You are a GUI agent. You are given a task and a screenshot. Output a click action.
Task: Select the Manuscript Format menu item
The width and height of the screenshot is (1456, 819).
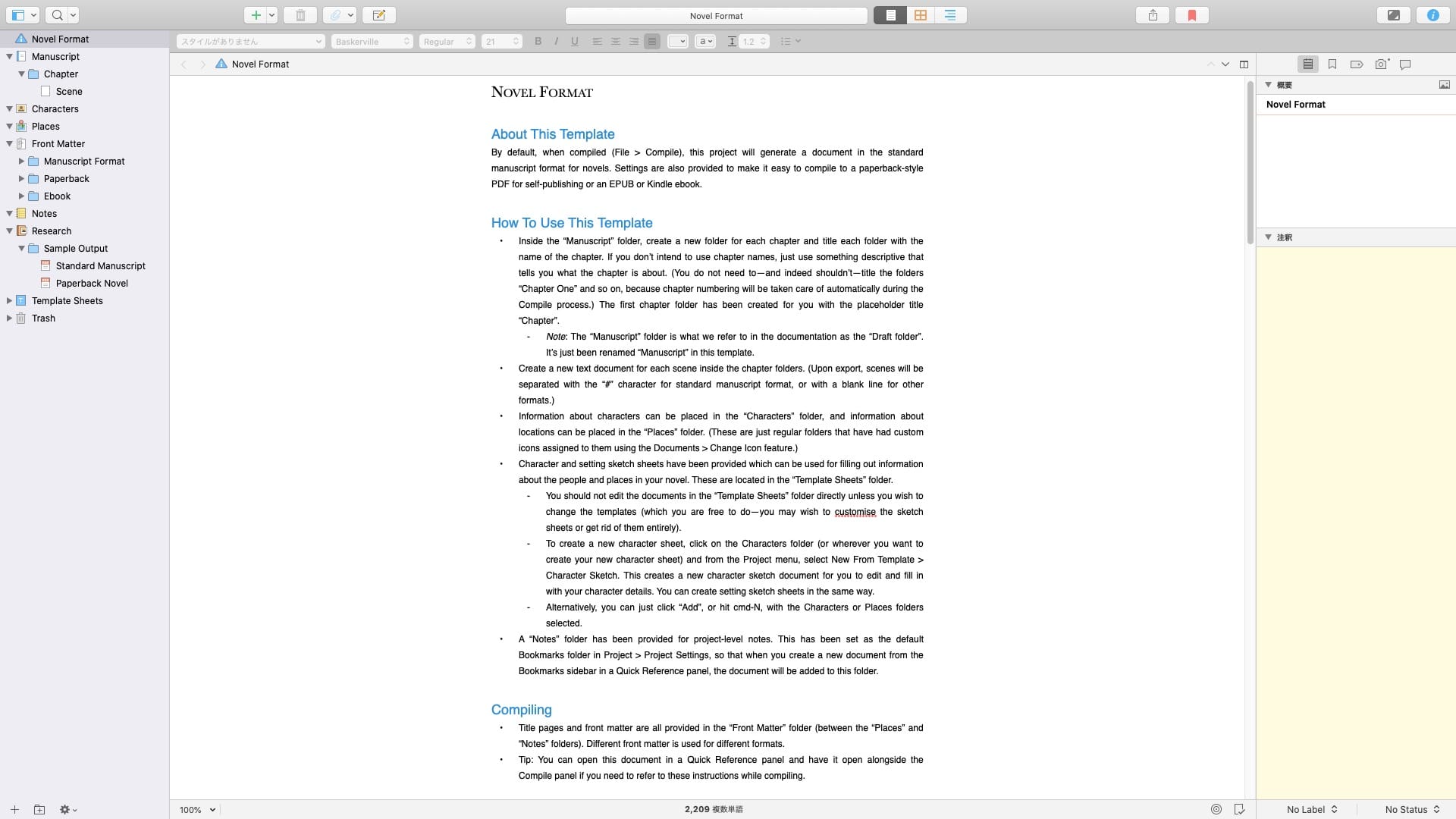click(x=84, y=161)
